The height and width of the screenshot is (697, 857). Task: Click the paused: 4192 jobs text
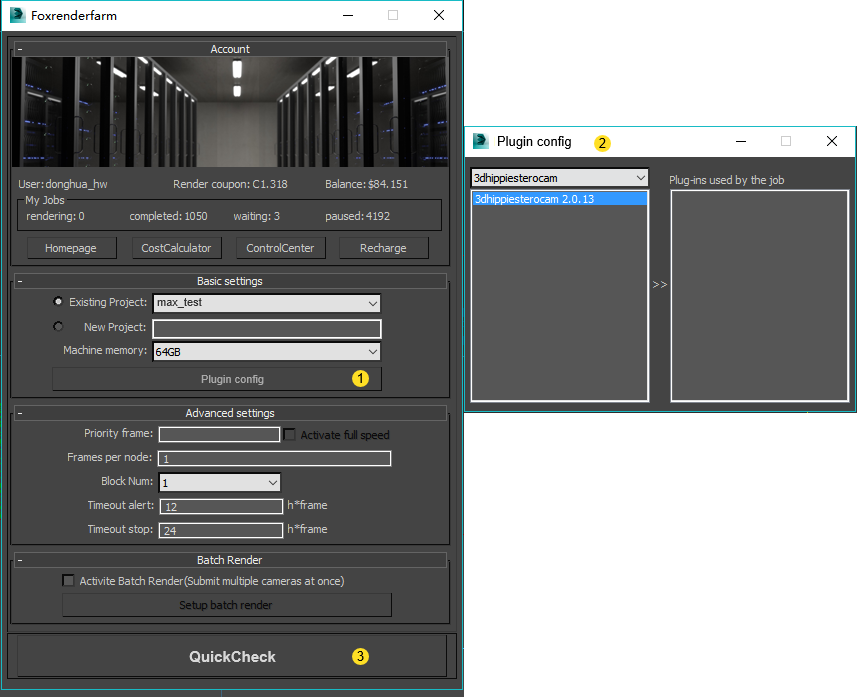357,216
